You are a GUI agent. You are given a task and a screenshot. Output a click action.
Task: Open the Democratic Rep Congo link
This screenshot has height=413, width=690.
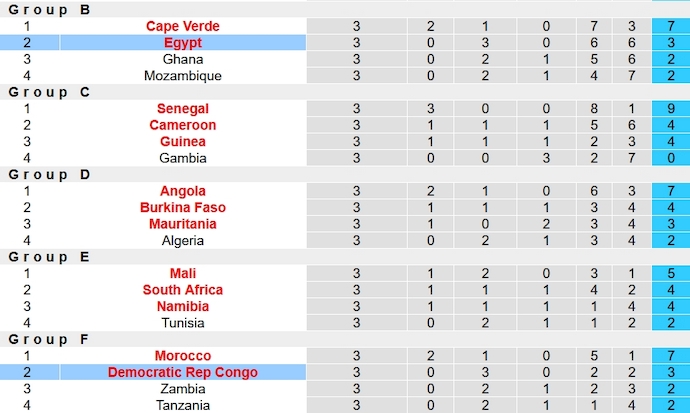[x=182, y=373]
